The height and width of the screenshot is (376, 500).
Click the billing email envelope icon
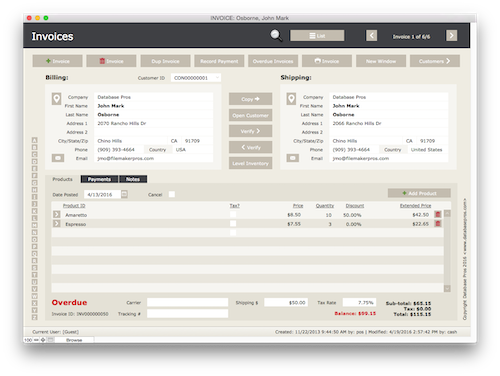click(58, 158)
